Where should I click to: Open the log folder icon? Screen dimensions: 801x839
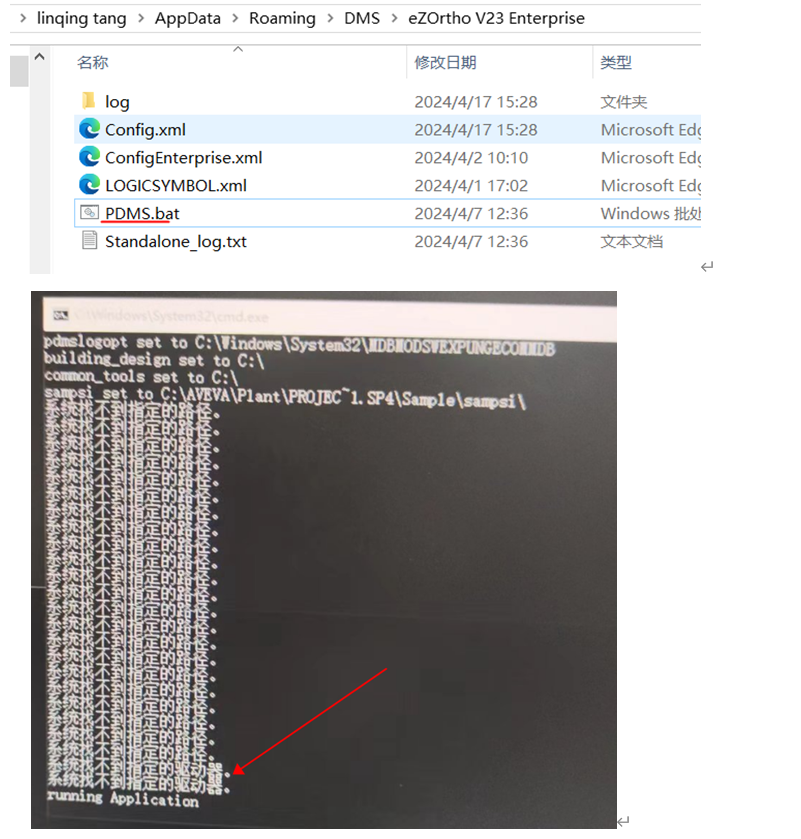(x=88, y=101)
